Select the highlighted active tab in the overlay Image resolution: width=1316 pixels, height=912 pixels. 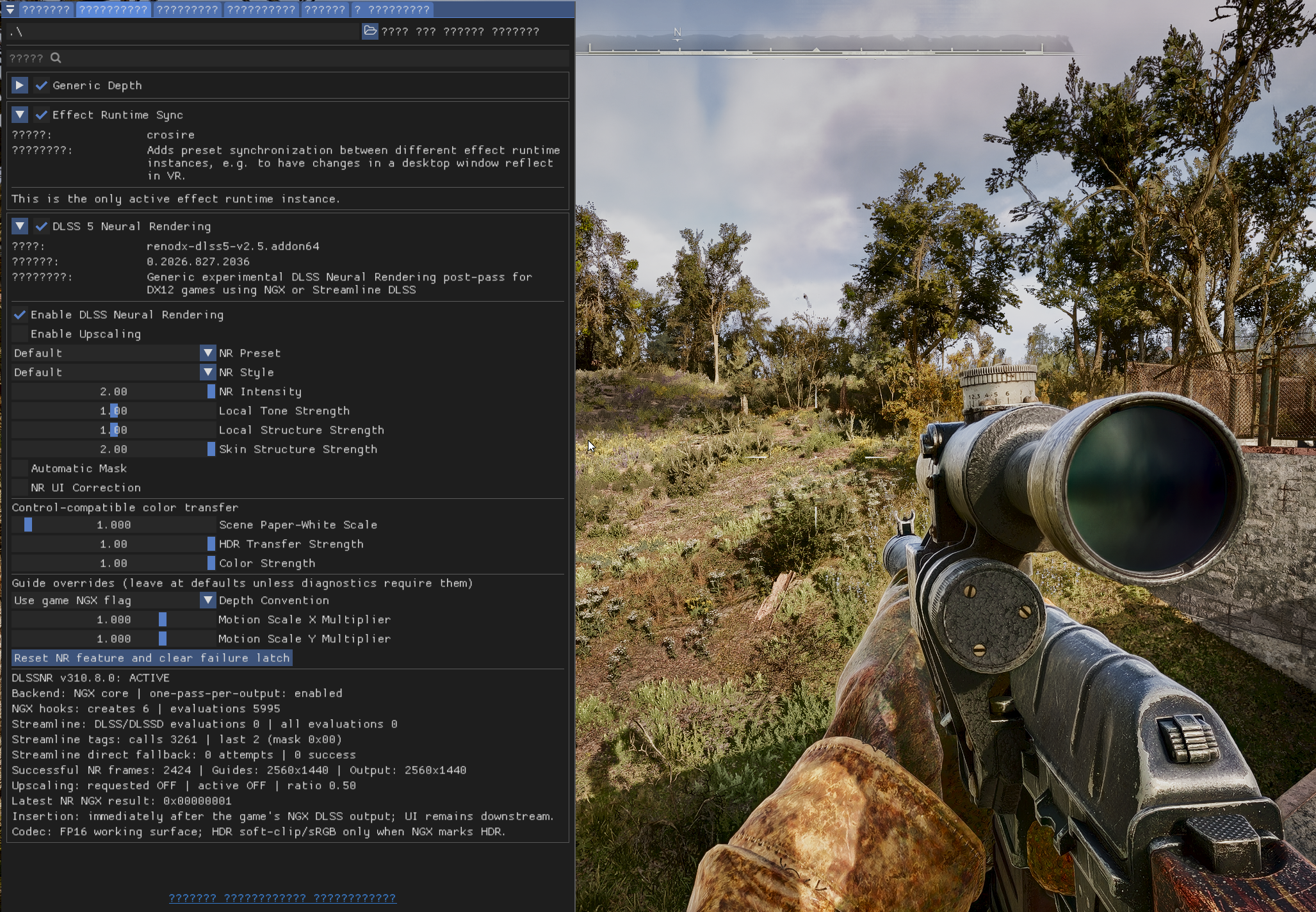pos(113,10)
